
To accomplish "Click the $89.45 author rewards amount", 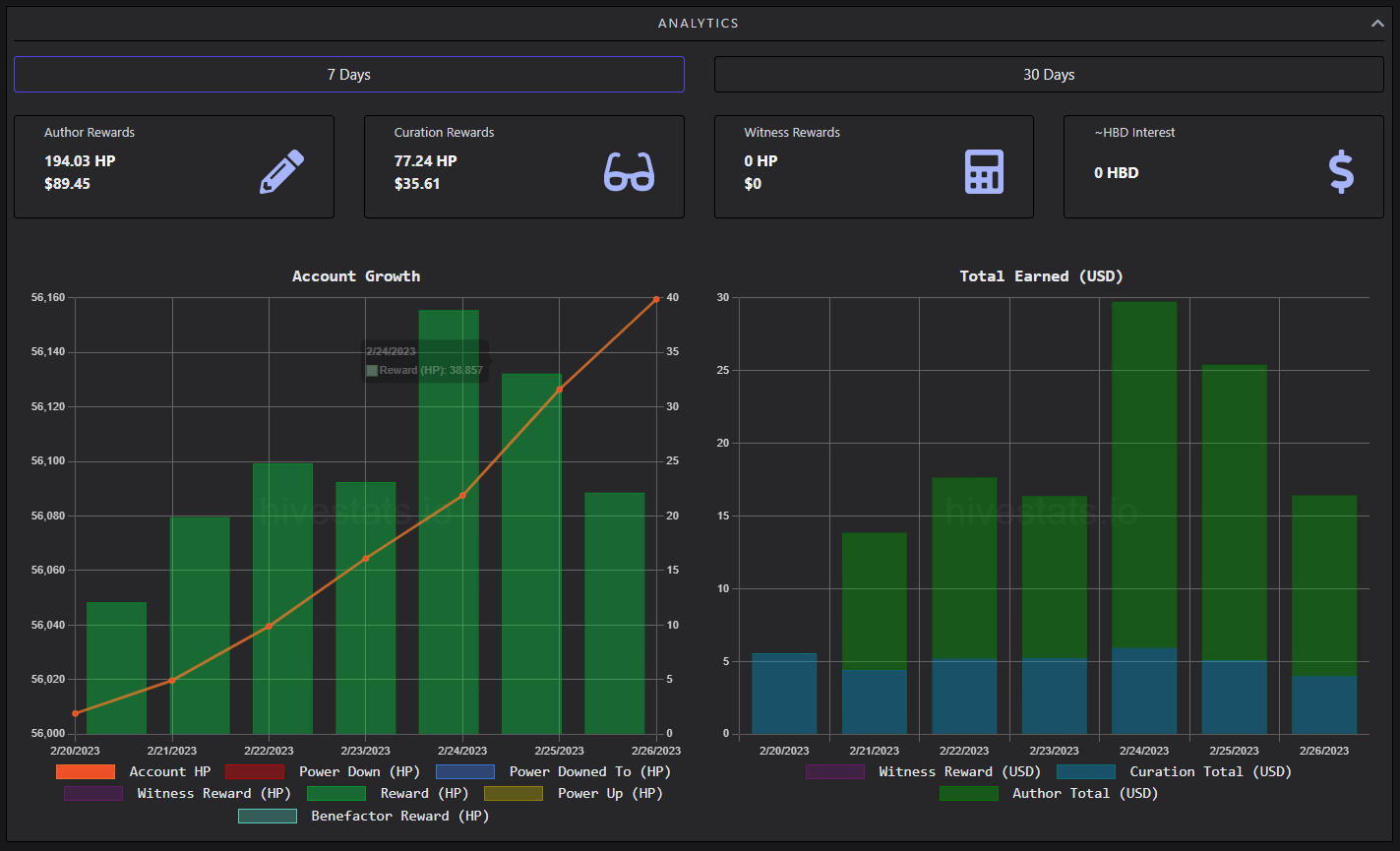I will tap(67, 184).
